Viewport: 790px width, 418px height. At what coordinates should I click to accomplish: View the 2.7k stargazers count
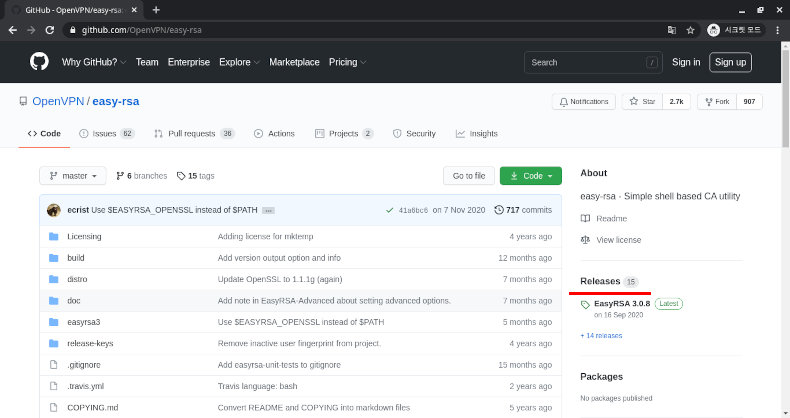[x=676, y=102]
